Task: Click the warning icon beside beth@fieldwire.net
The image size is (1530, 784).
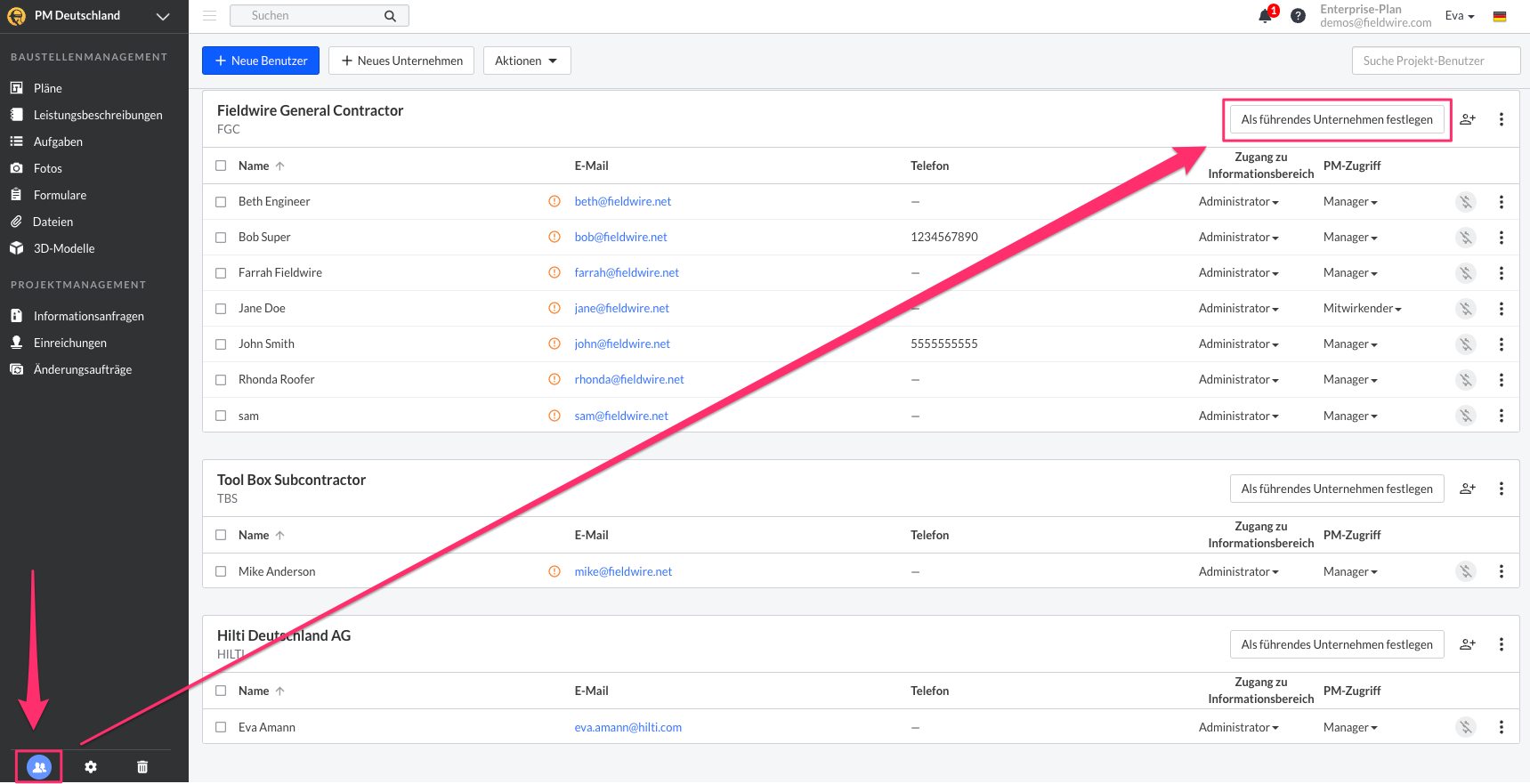Action: click(555, 201)
